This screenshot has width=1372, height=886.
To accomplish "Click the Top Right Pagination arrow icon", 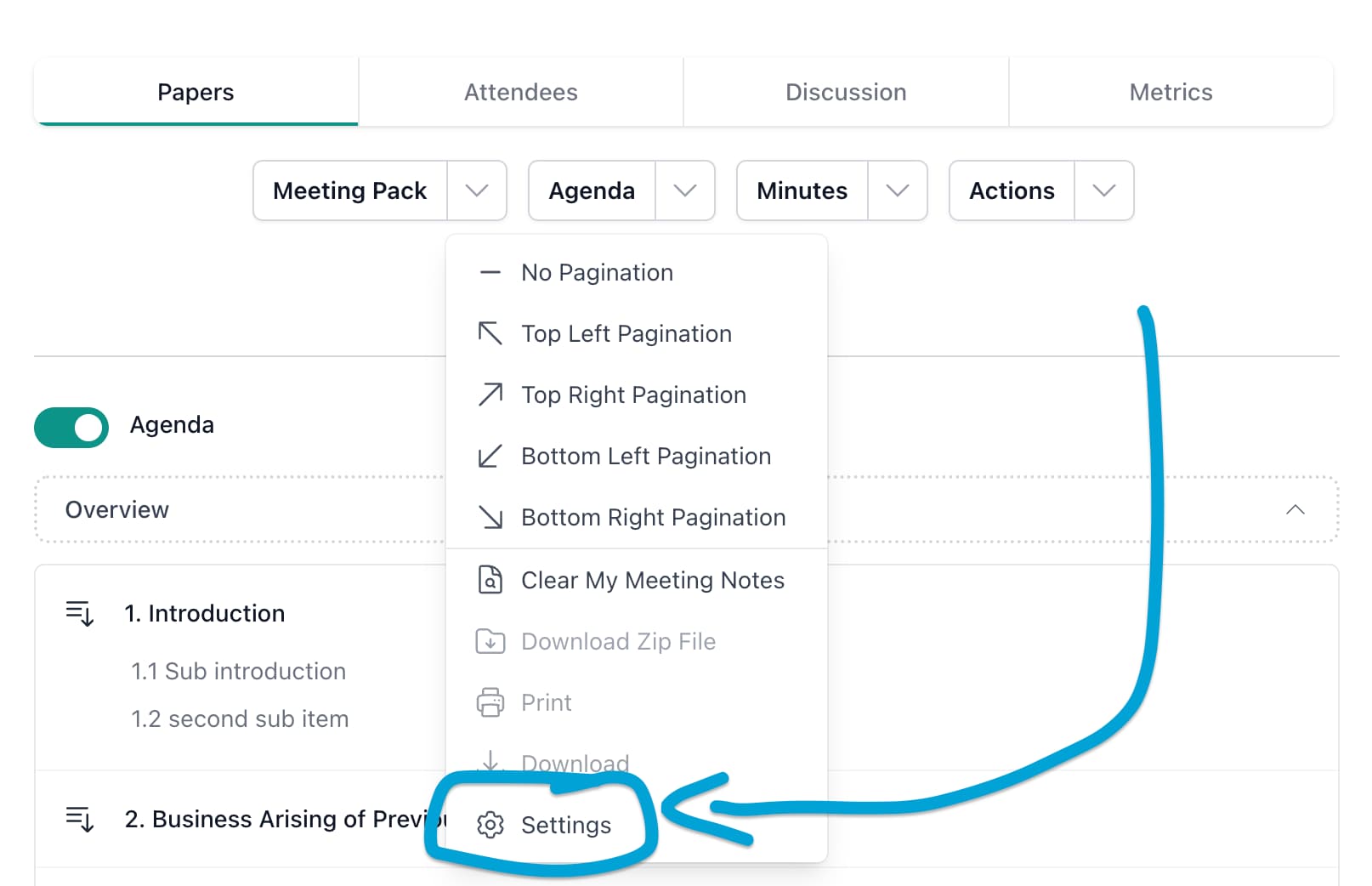I will tap(490, 395).
